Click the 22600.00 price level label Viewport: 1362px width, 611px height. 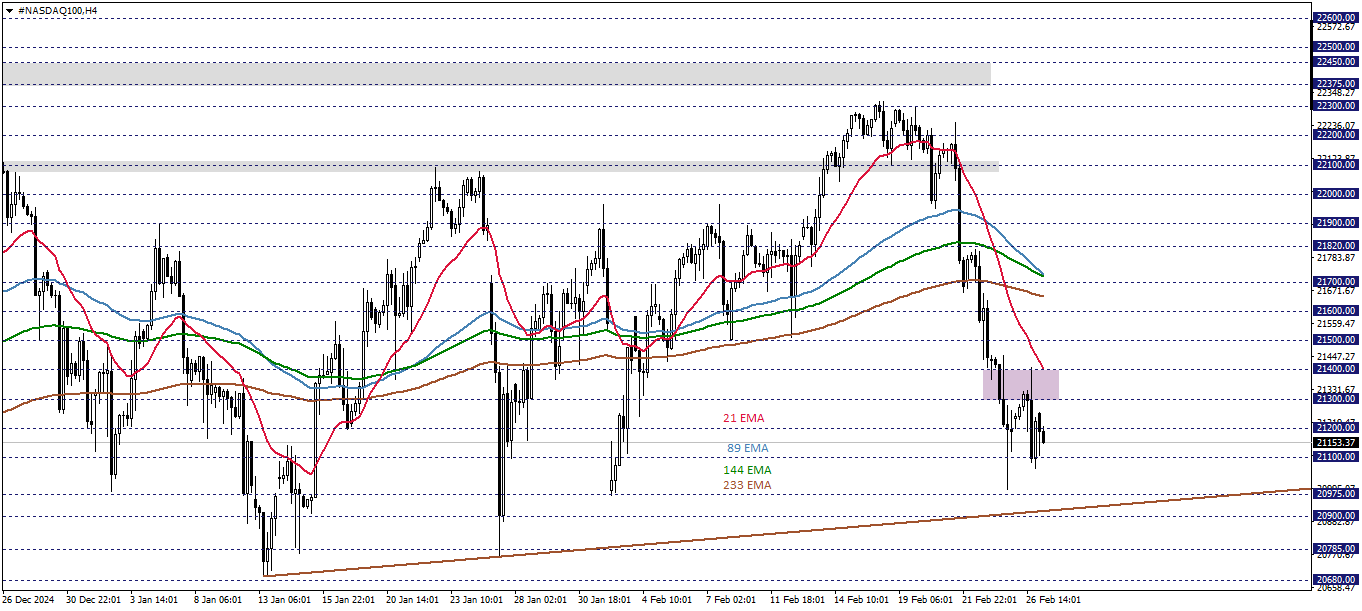(1337, 17)
